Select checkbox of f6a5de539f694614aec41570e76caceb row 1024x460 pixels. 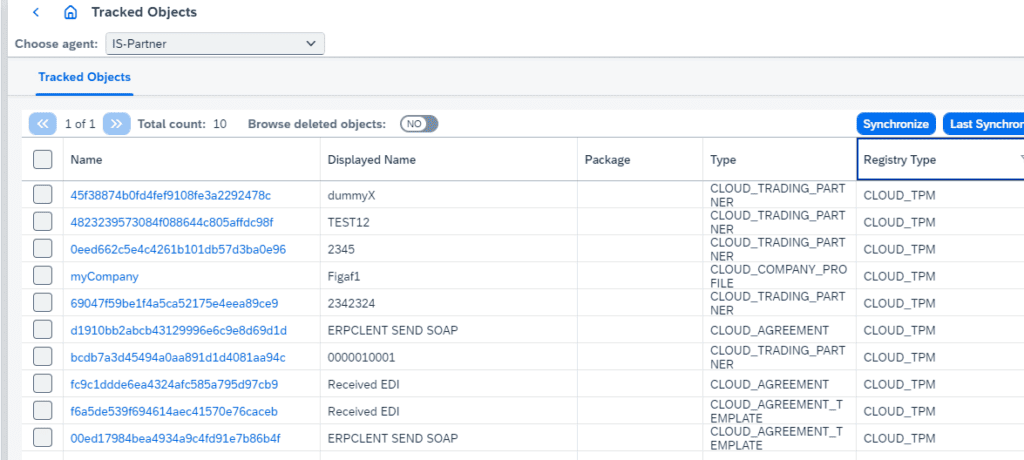(x=42, y=411)
